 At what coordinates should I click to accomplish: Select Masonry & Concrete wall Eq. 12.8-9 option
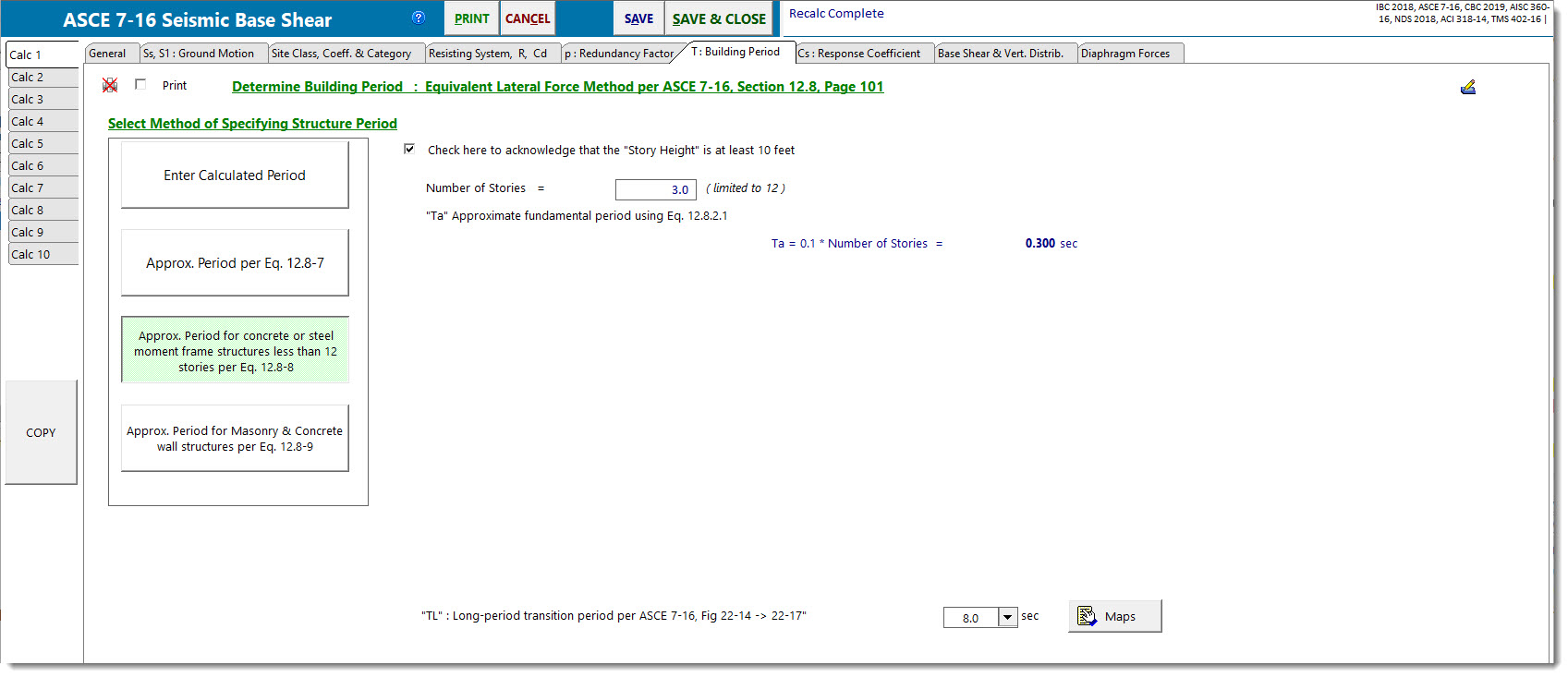235,439
